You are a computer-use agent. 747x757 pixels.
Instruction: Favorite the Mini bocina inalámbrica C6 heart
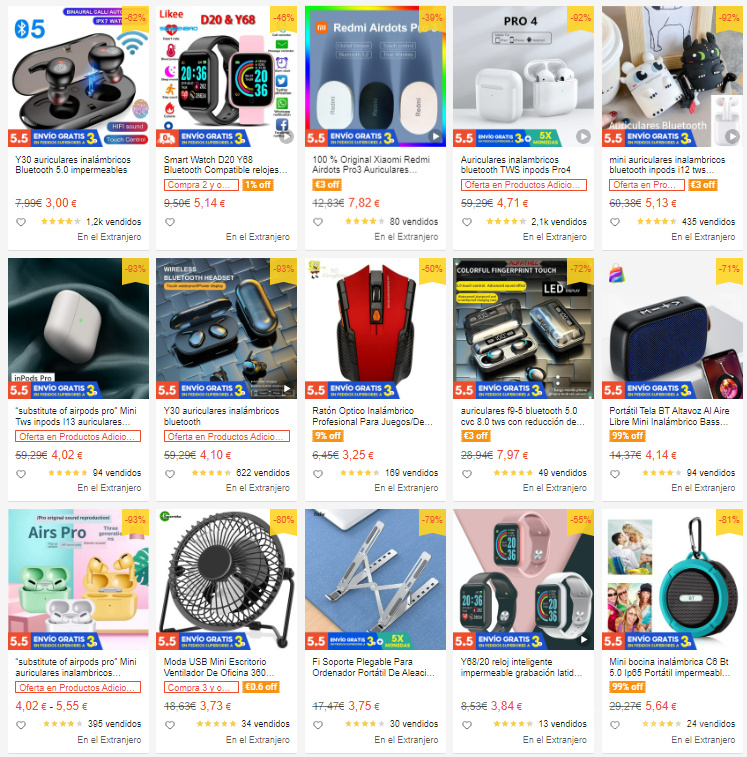615,725
